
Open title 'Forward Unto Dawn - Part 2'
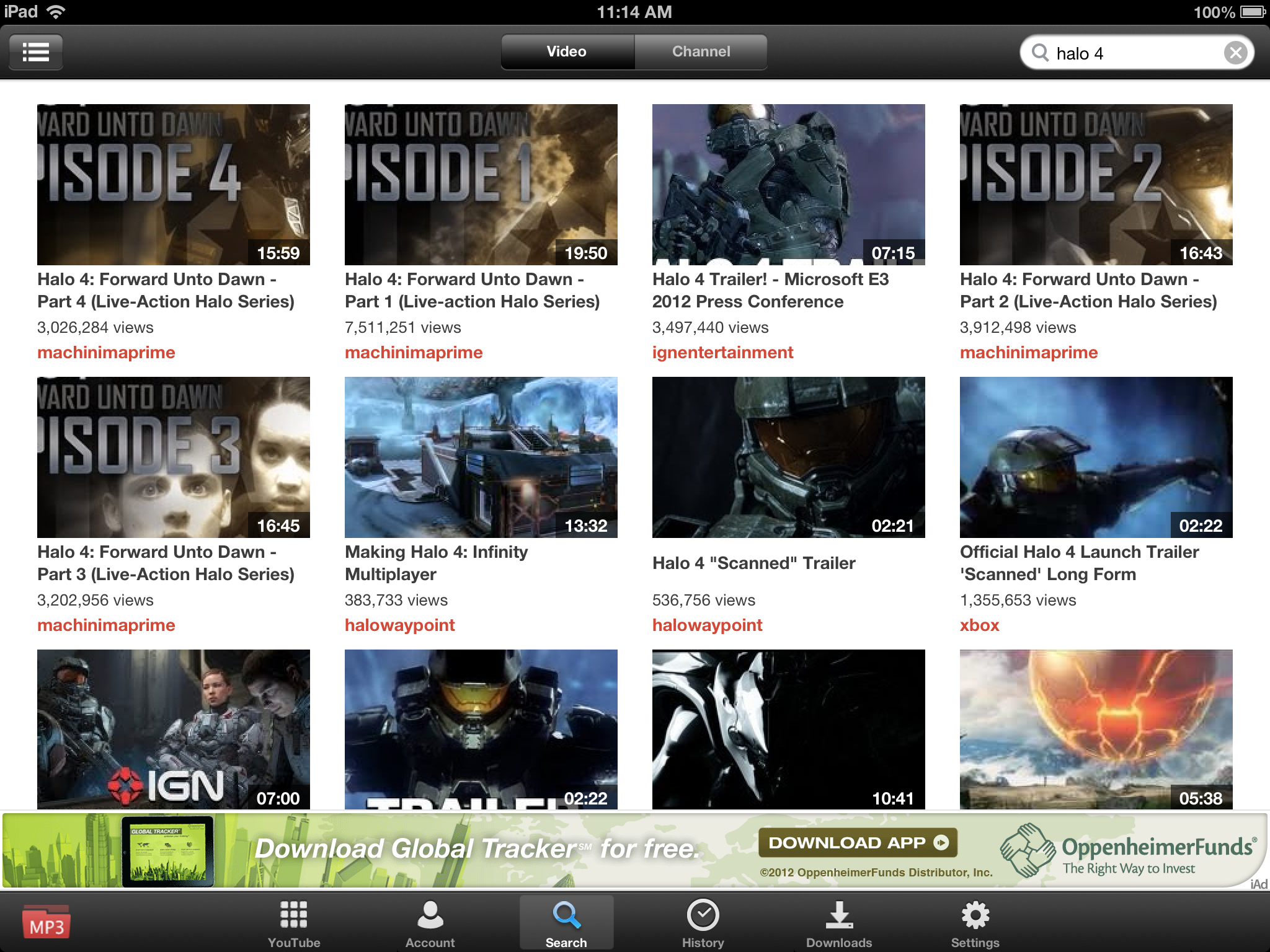[1089, 290]
